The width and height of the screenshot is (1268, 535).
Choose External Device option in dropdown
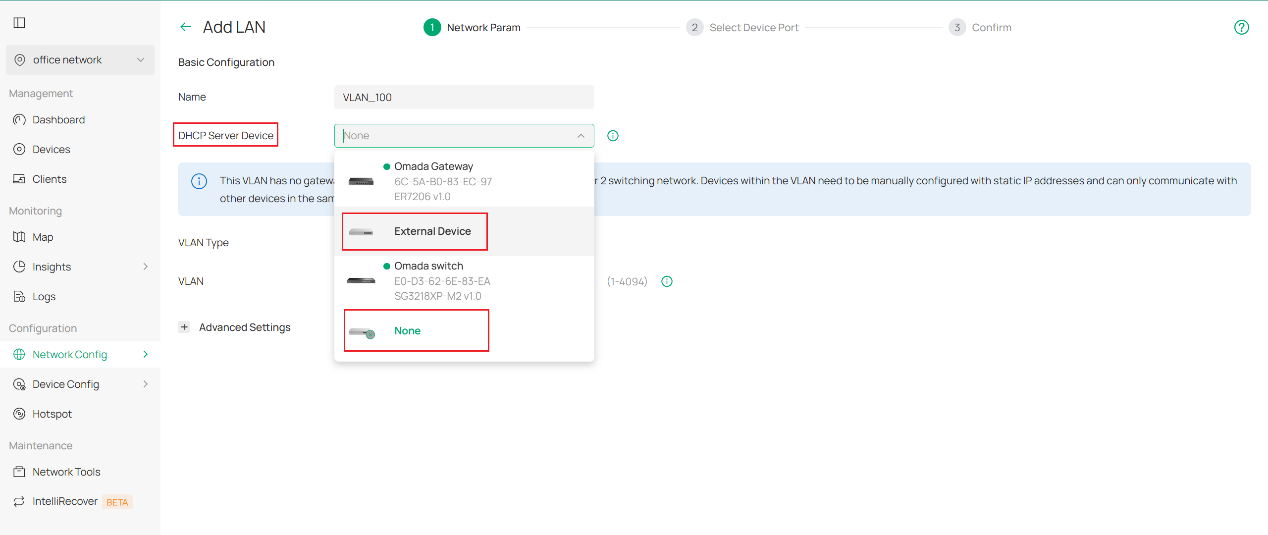[432, 231]
